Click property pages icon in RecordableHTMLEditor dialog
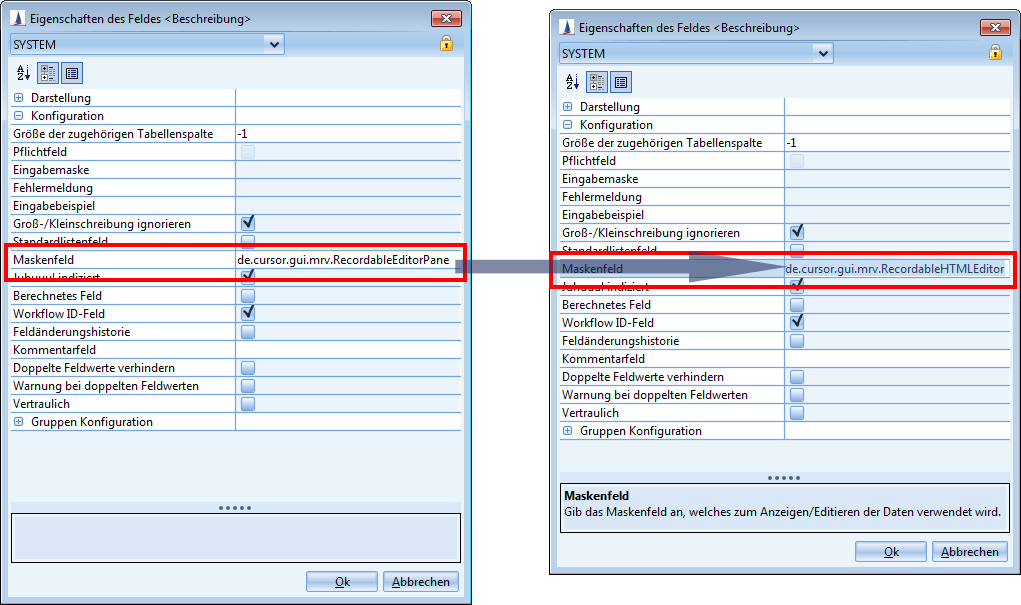The width and height of the screenshot is (1021, 605). tap(620, 82)
